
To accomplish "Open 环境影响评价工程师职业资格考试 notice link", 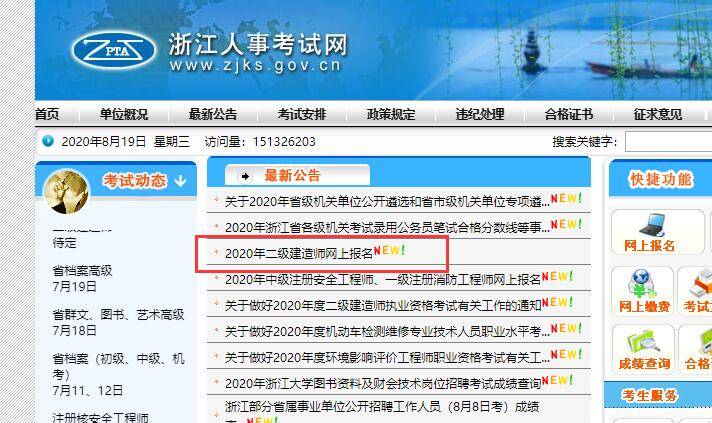I will pos(387,357).
